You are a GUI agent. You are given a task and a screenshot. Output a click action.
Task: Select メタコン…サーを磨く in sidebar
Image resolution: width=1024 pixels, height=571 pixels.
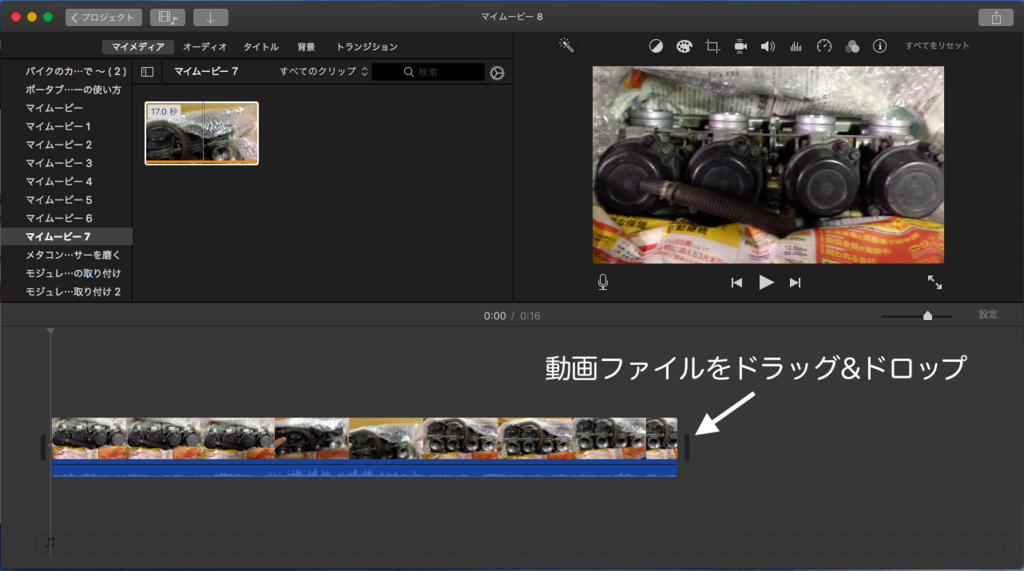[x=73, y=255]
